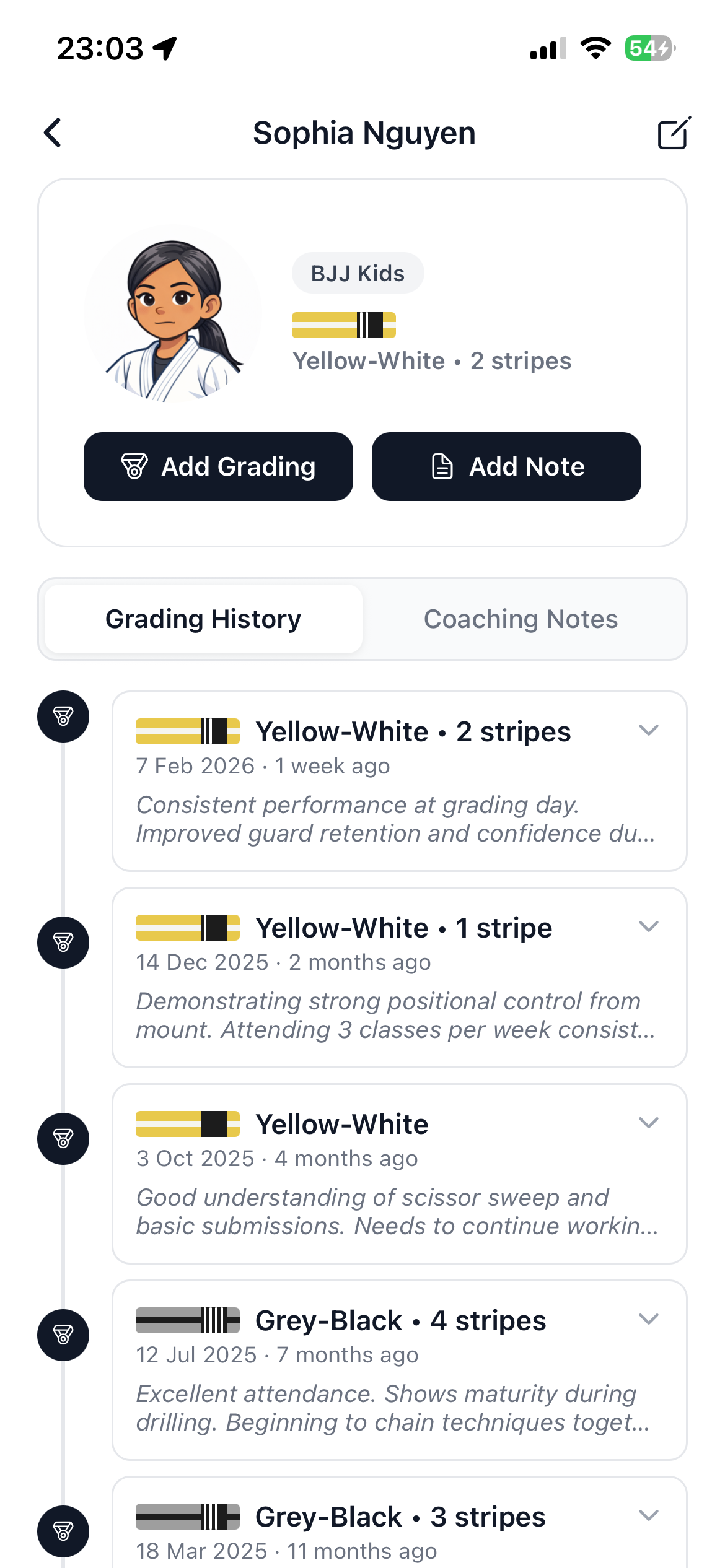
Task: Click the Wi-Fi indicator in the status bar
Action: pyautogui.click(x=595, y=48)
